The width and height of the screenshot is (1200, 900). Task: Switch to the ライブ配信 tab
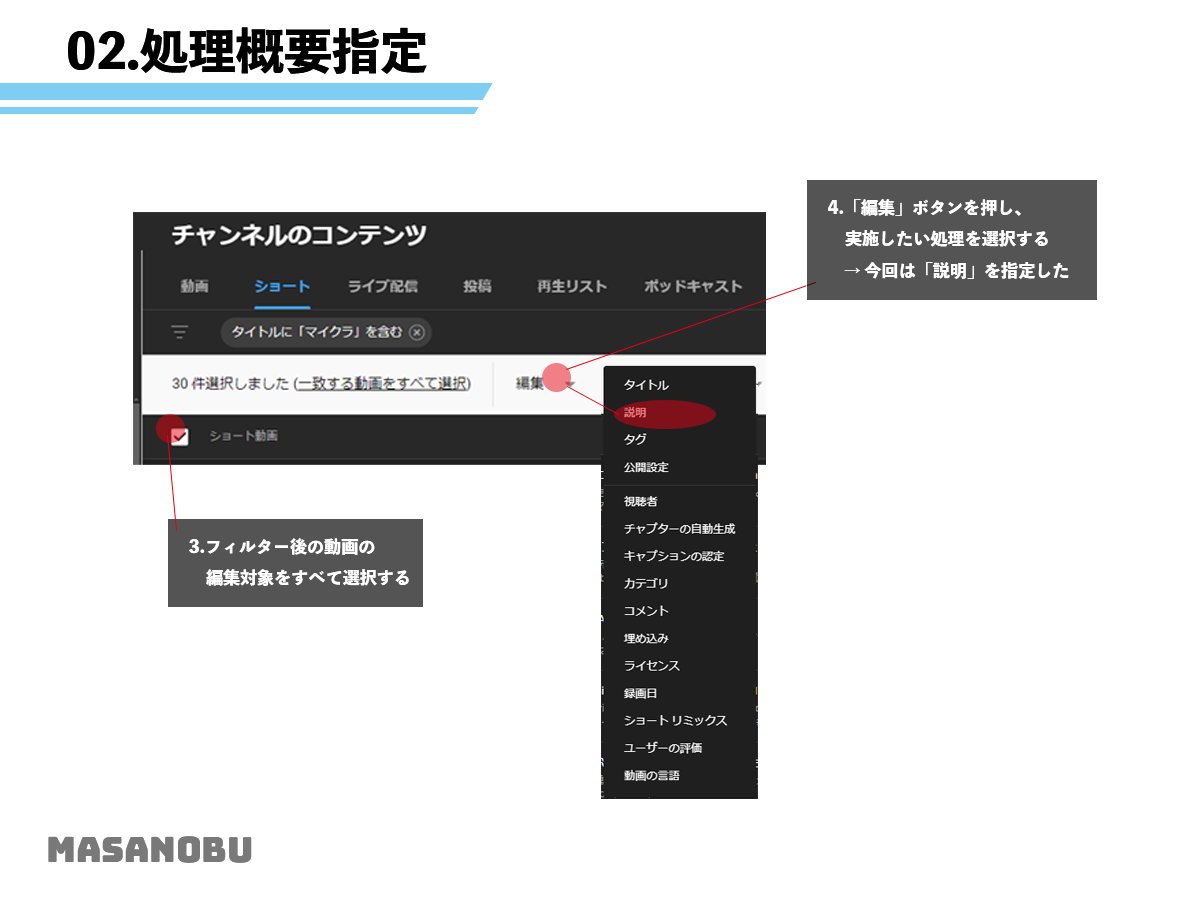click(383, 286)
